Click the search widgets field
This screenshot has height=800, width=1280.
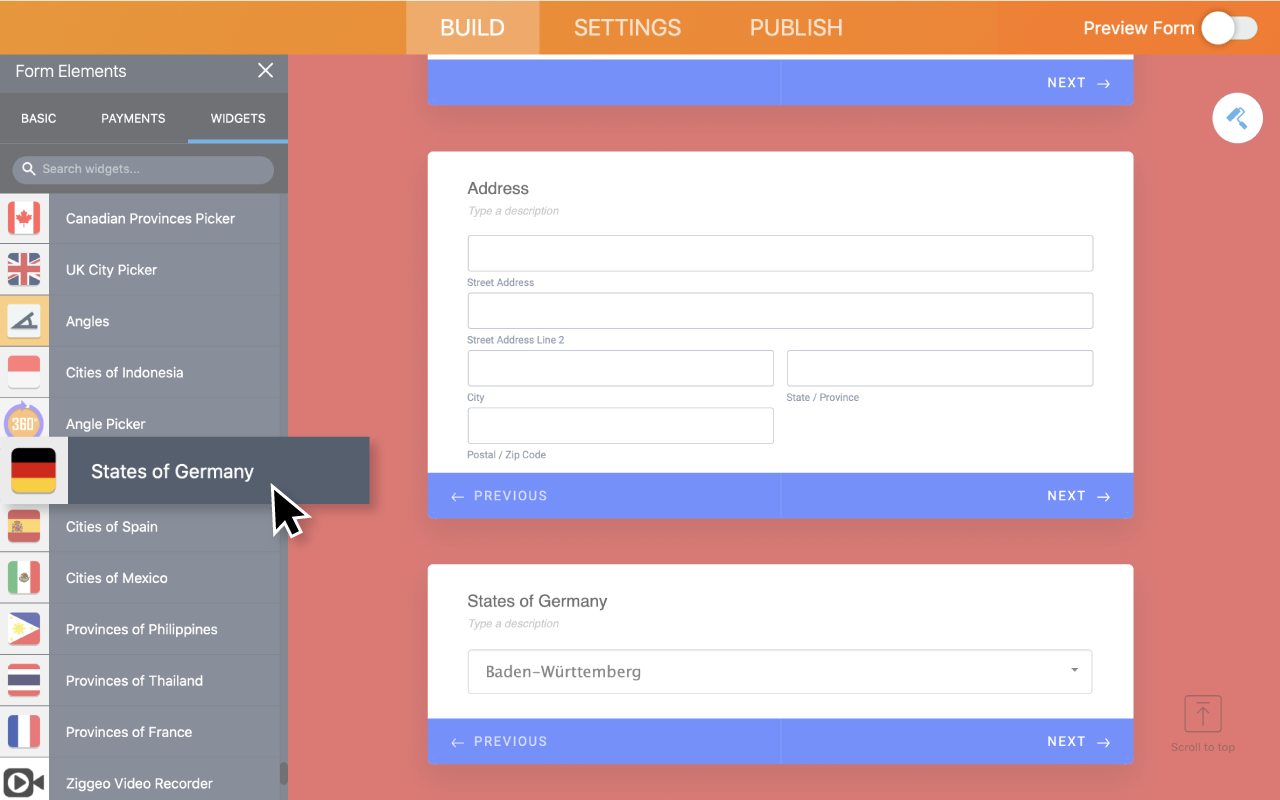coord(143,169)
